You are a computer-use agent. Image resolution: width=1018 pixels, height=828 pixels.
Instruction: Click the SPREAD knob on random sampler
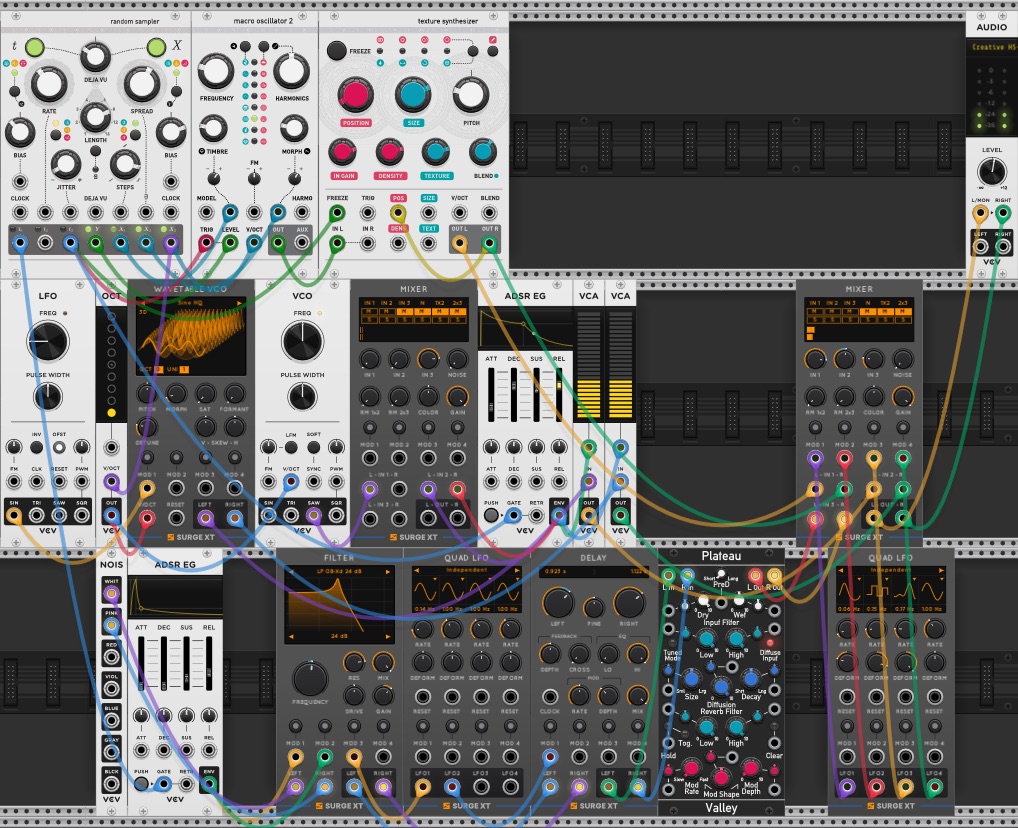click(x=142, y=84)
